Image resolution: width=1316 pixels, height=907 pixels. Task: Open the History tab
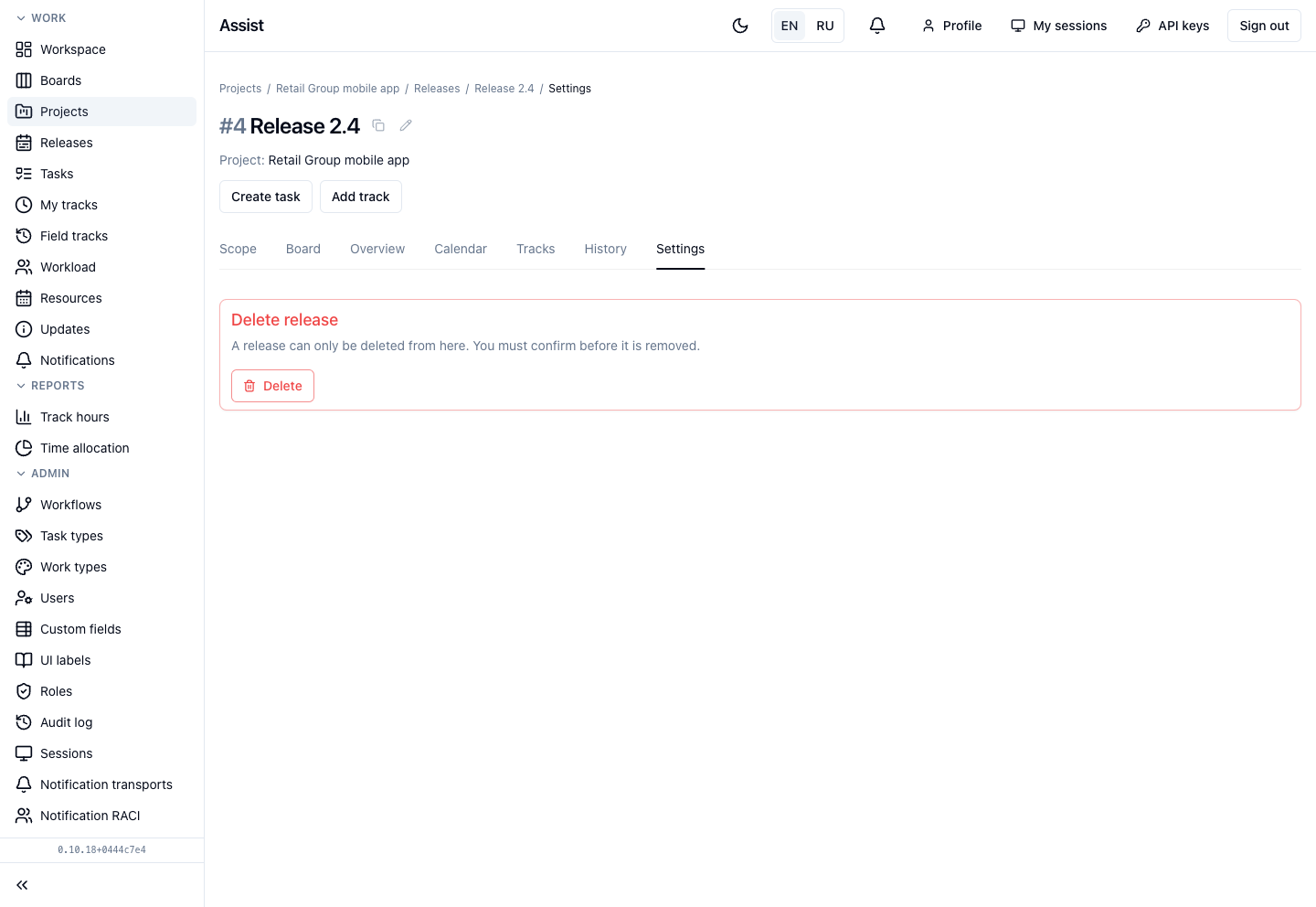click(606, 249)
